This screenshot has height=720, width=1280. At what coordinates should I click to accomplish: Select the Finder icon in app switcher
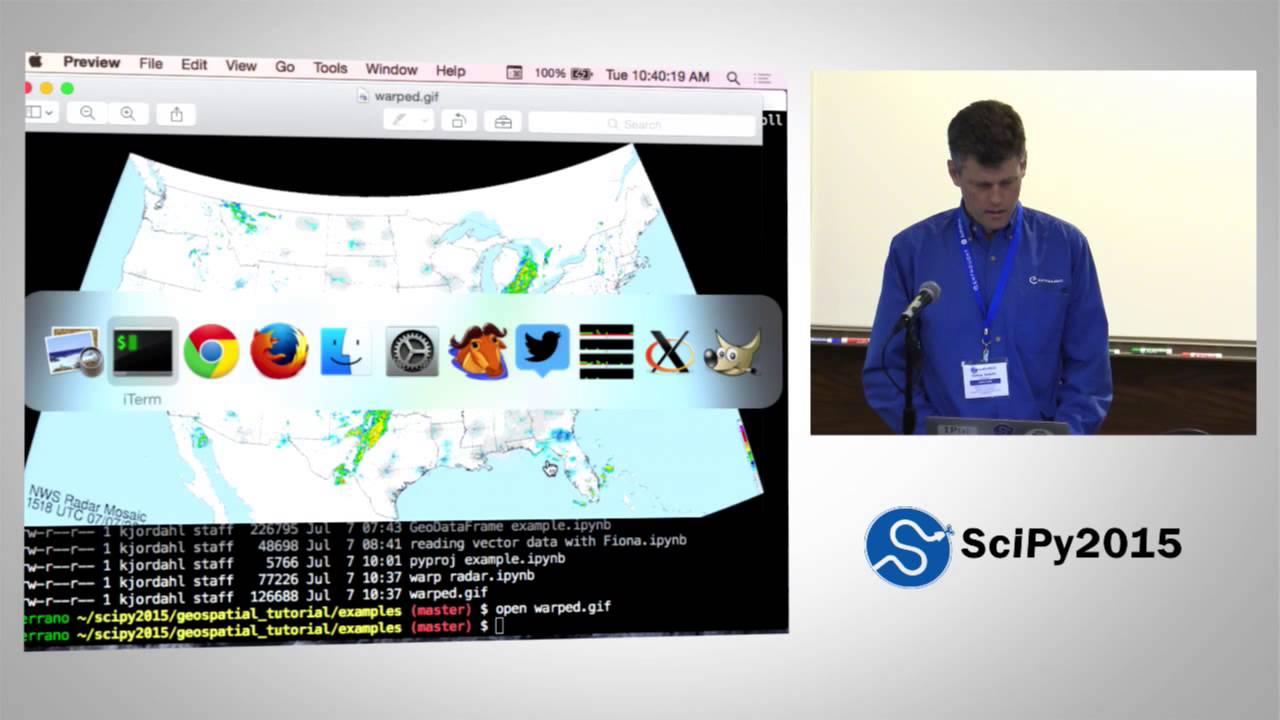(345, 352)
